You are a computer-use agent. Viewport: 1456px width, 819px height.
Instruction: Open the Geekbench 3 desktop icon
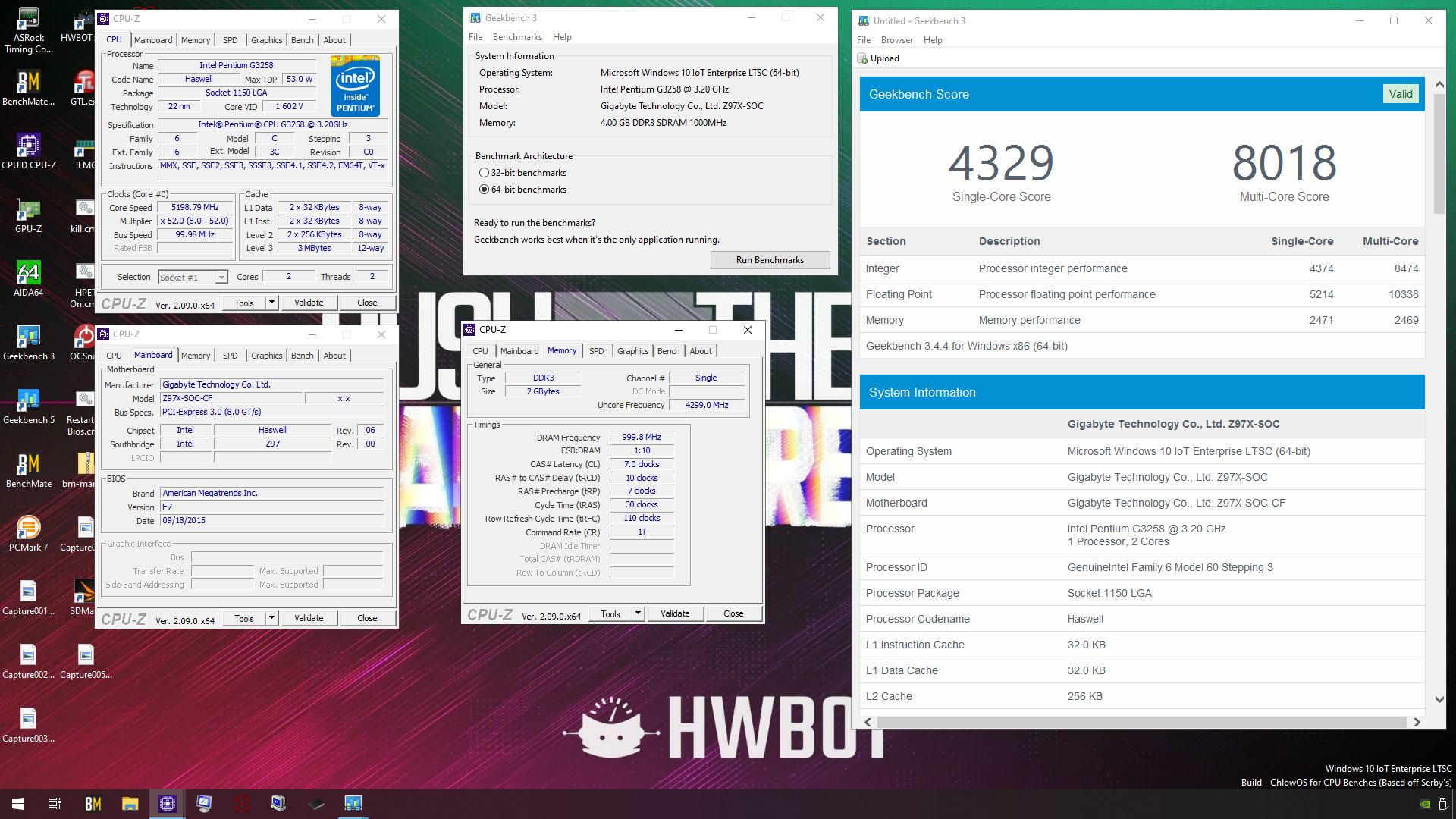click(29, 343)
